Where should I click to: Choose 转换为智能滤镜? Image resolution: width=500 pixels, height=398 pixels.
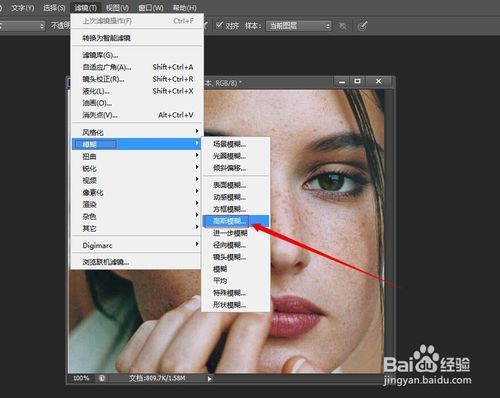click(136, 38)
